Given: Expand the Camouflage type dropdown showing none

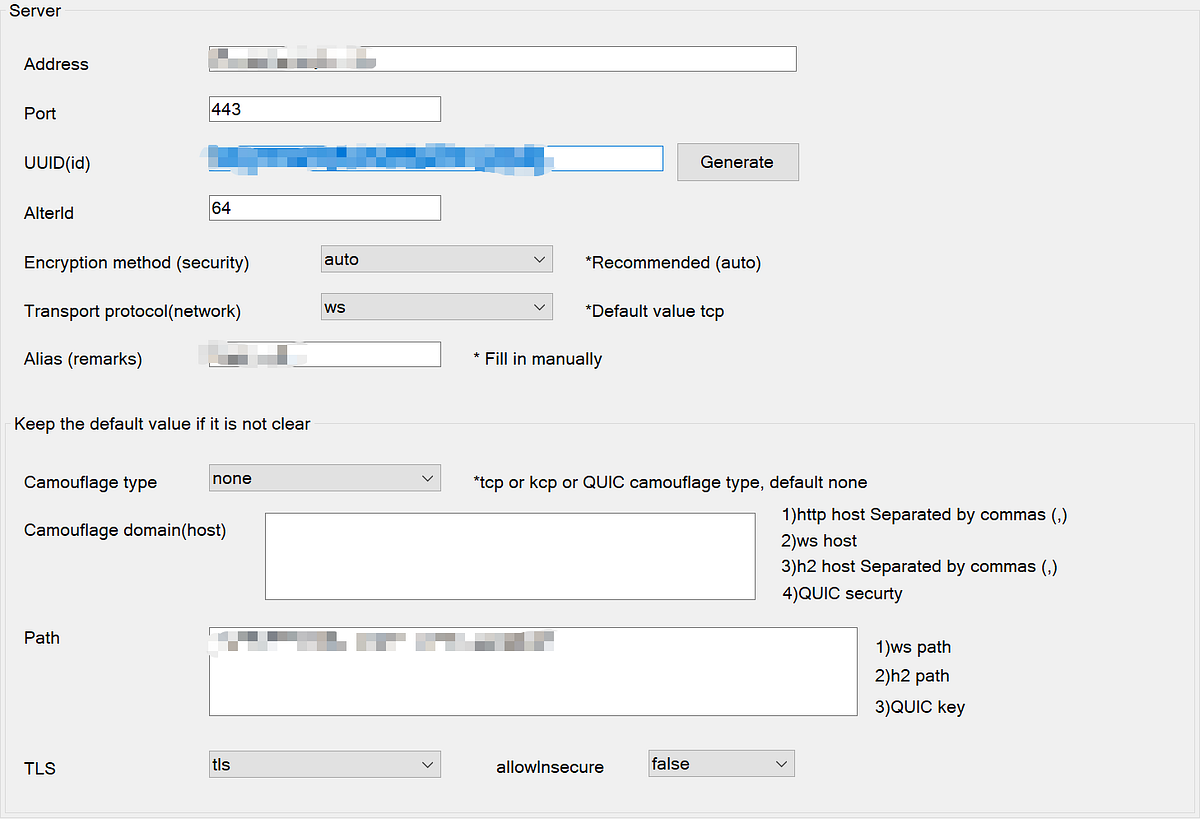Looking at the screenshot, I should pyautogui.click(x=325, y=478).
